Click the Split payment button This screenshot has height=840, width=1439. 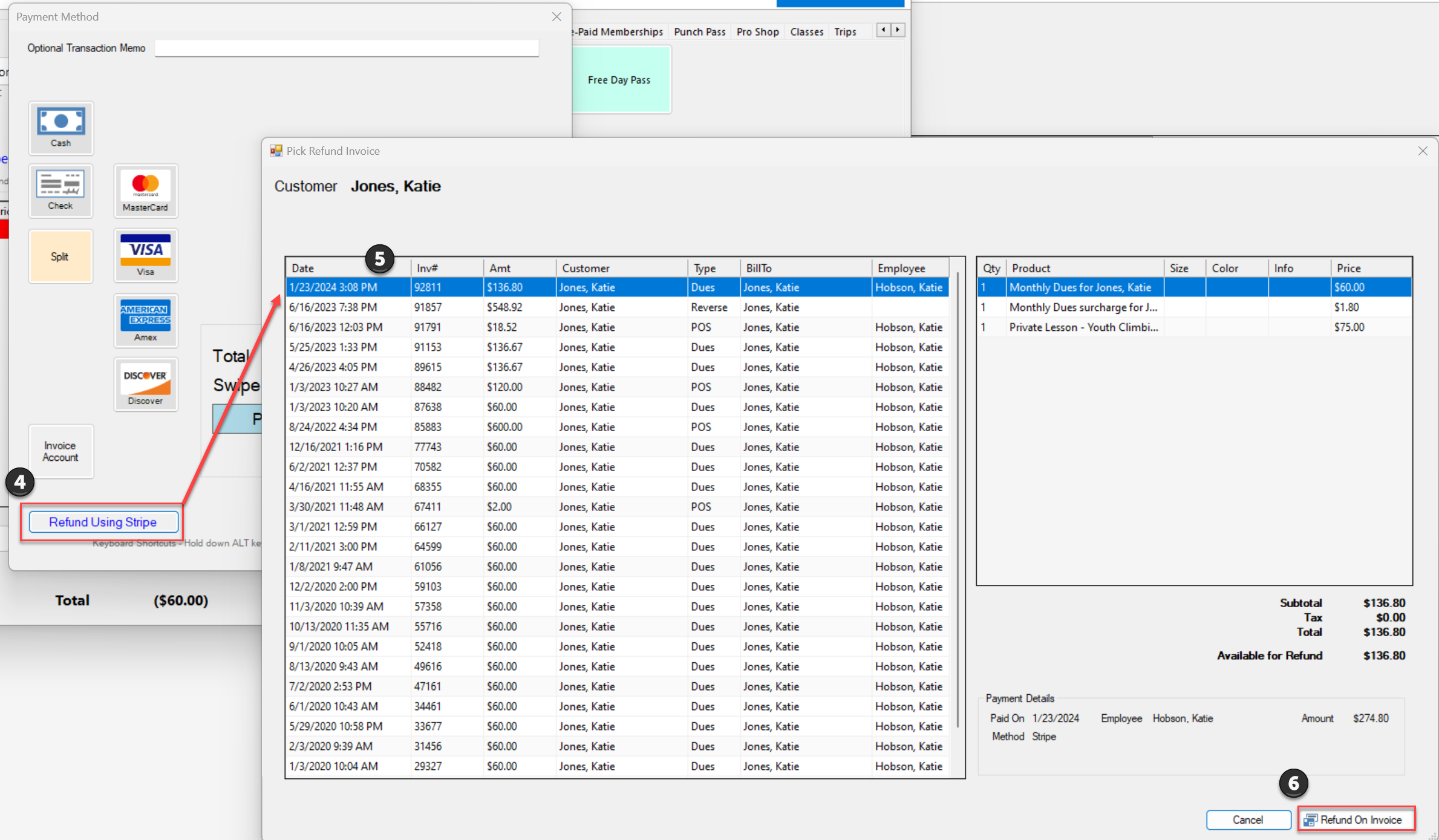coord(60,256)
